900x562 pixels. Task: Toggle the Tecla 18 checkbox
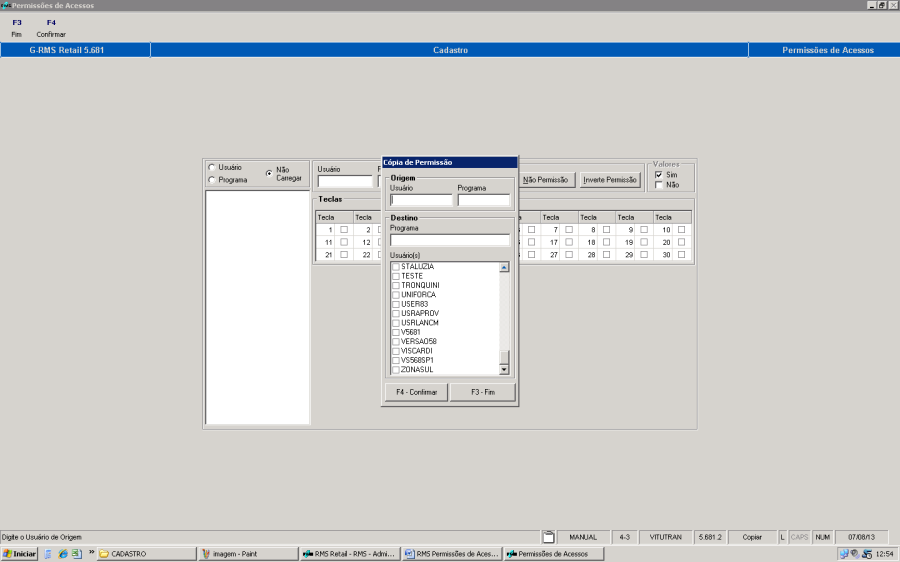click(x=606, y=242)
